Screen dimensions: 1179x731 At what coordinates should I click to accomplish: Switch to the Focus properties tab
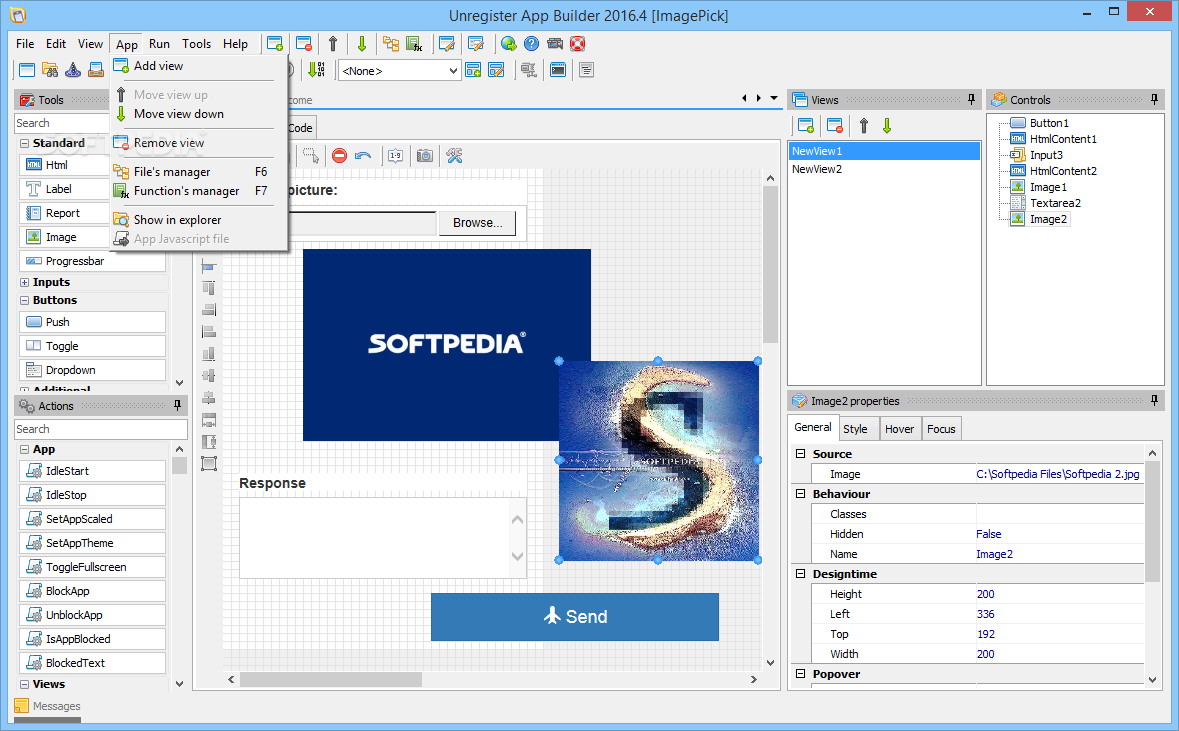(941, 429)
